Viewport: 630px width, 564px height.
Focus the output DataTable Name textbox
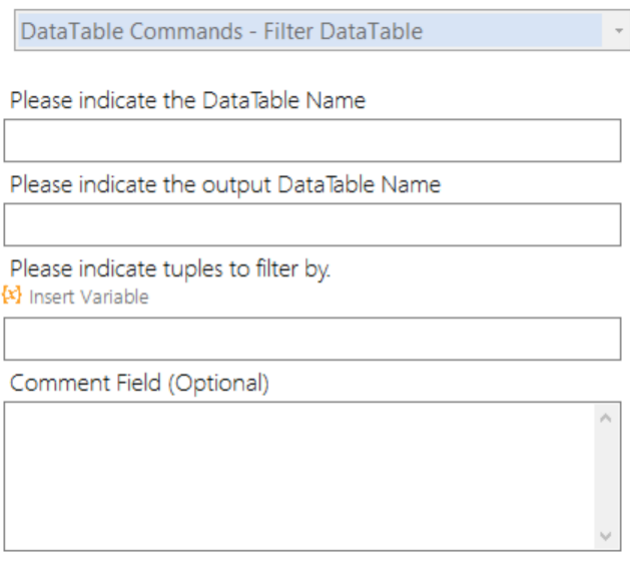click(x=312, y=225)
